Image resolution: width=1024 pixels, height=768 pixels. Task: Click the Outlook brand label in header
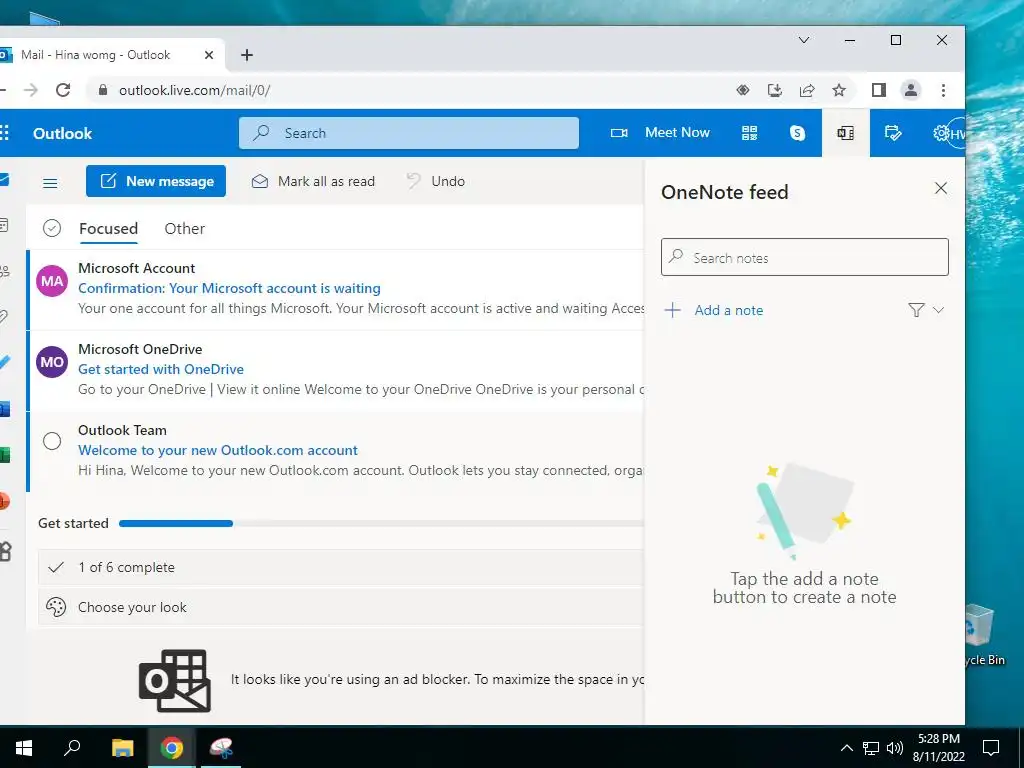63,133
